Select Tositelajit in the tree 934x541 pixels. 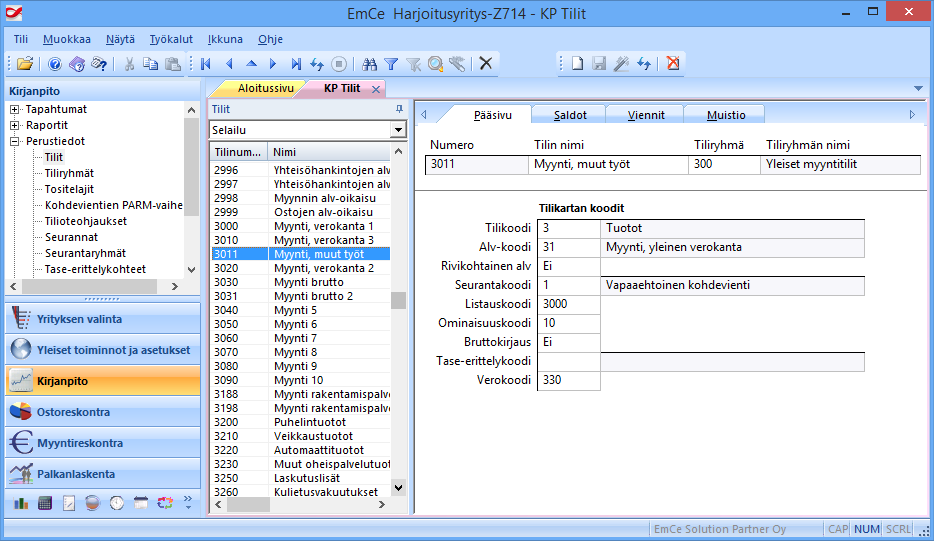pyautogui.click(x=69, y=189)
